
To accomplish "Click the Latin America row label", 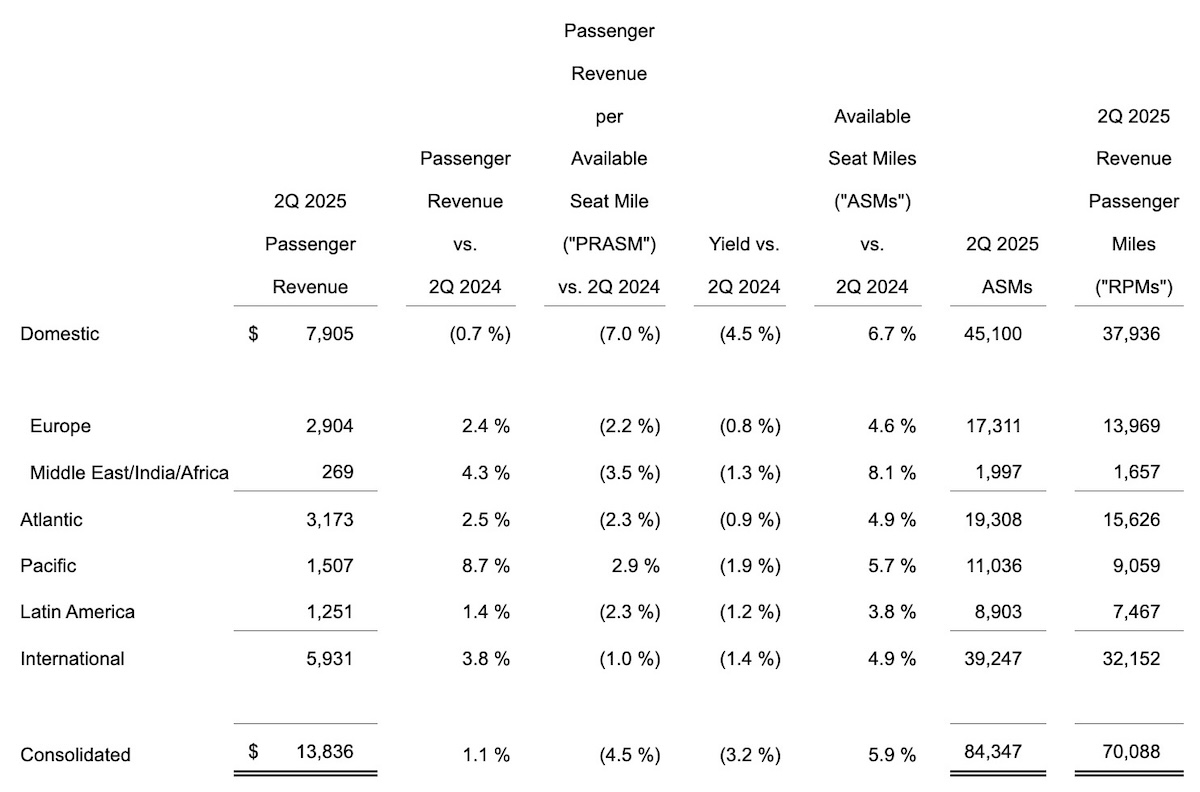I will click(77, 612).
